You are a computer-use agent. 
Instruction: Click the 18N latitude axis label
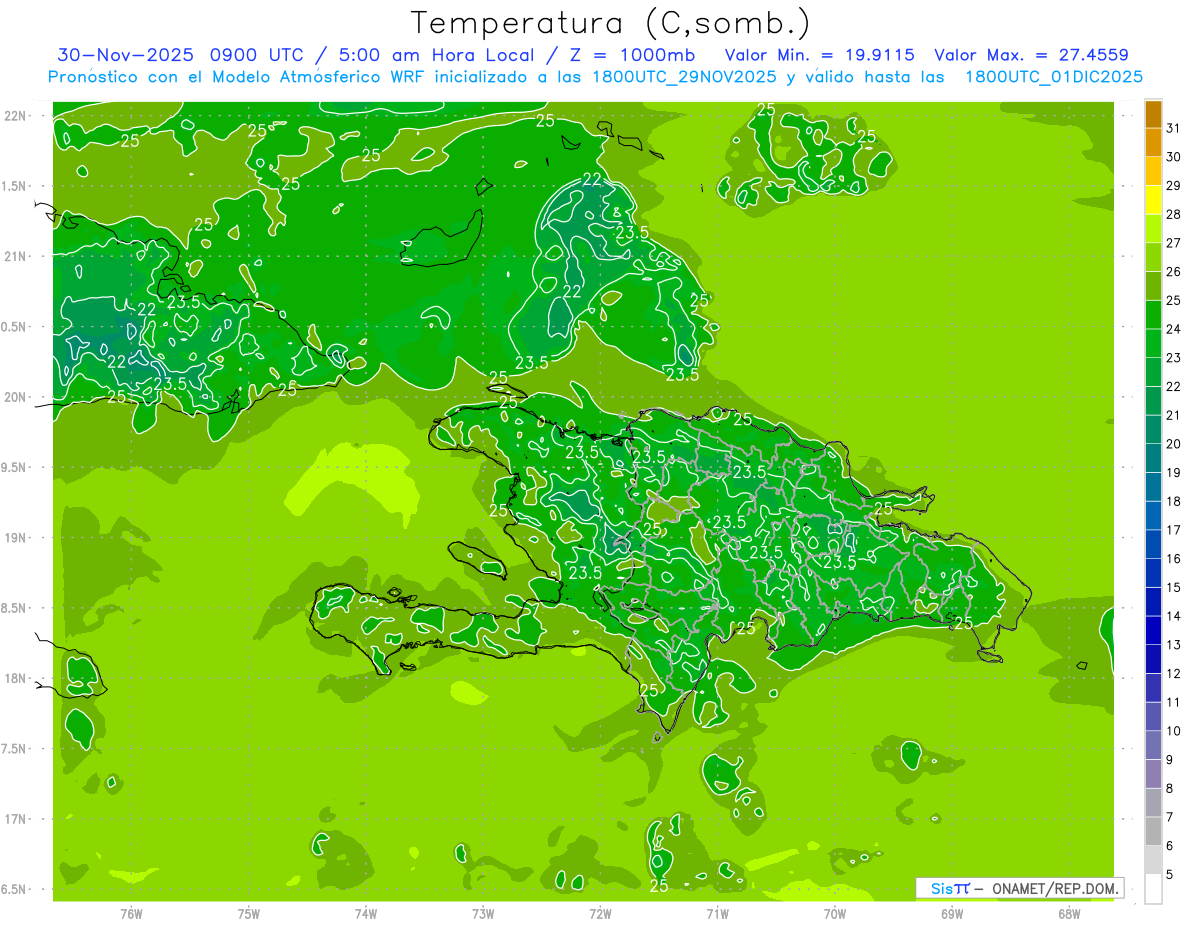coord(15,678)
